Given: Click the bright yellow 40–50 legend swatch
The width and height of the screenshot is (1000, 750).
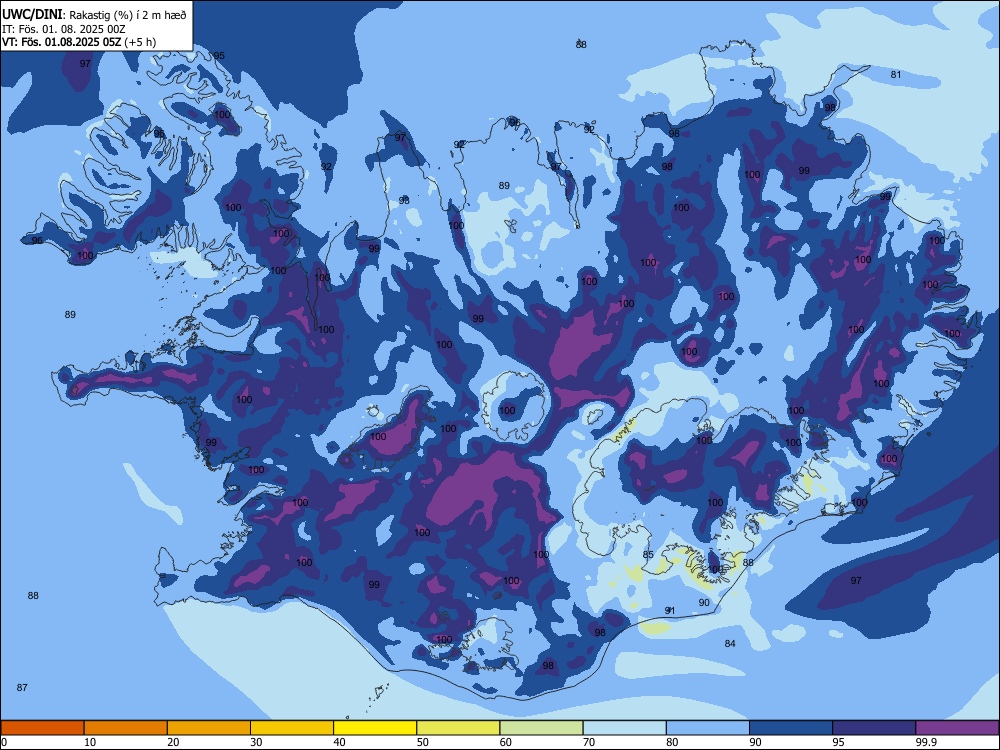Looking at the screenshot, I should 375,728.
